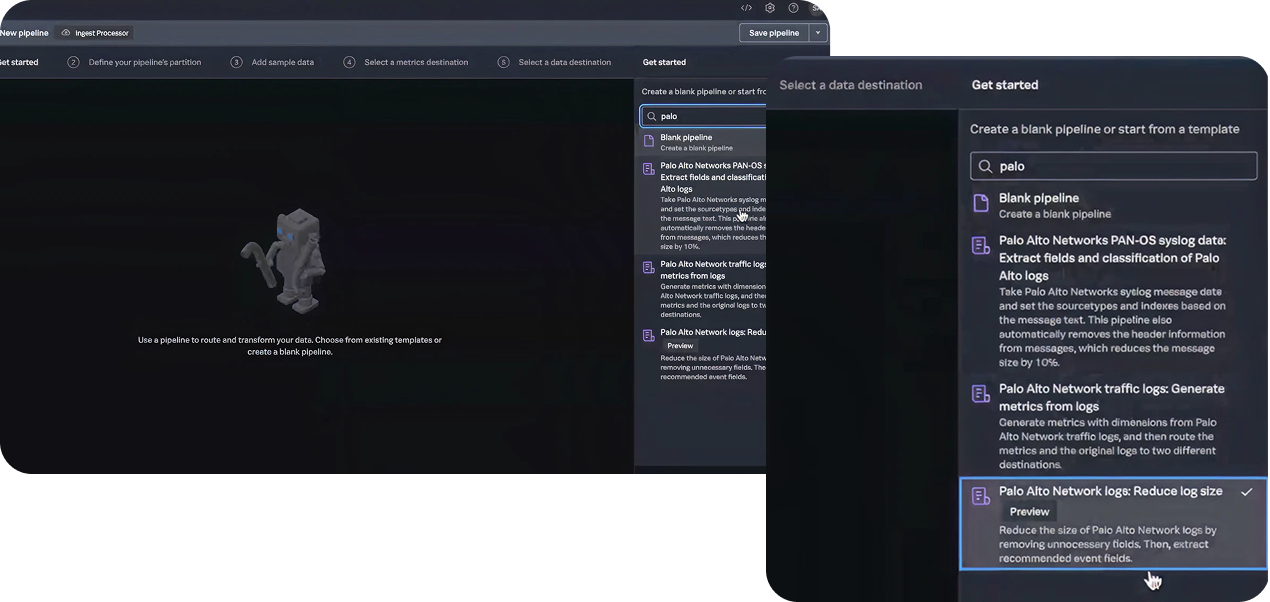Click the Blank pipeline document icon in enlarged panel

[981, 204]
